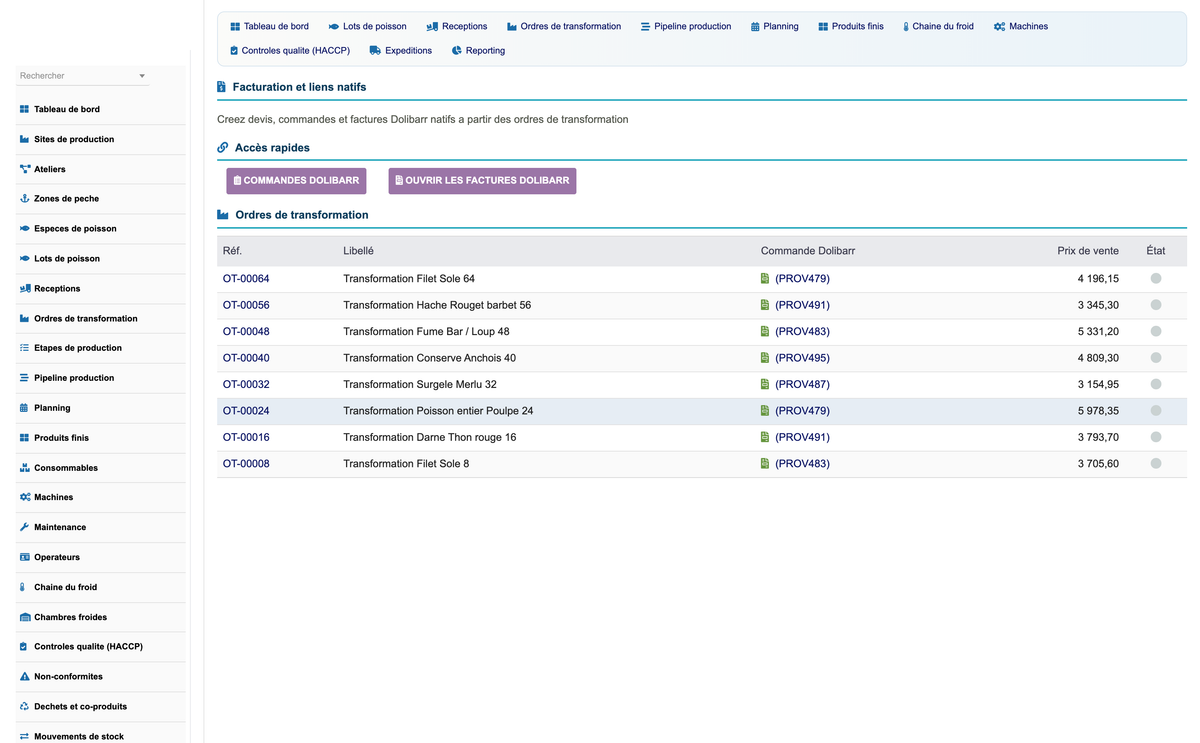The height and width of the screenshot is (743, 1200).
Task: Switch to top Pipeline production tab
Action: point(686,26)
